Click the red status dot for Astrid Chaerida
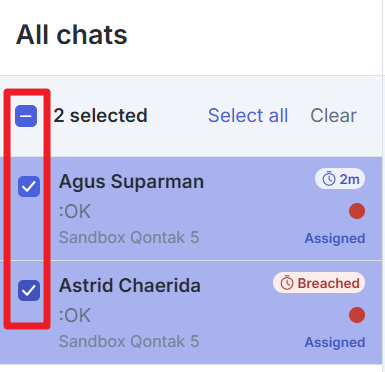Image resolution: width=385 pixels, height=372 pixels. [357, 315]
